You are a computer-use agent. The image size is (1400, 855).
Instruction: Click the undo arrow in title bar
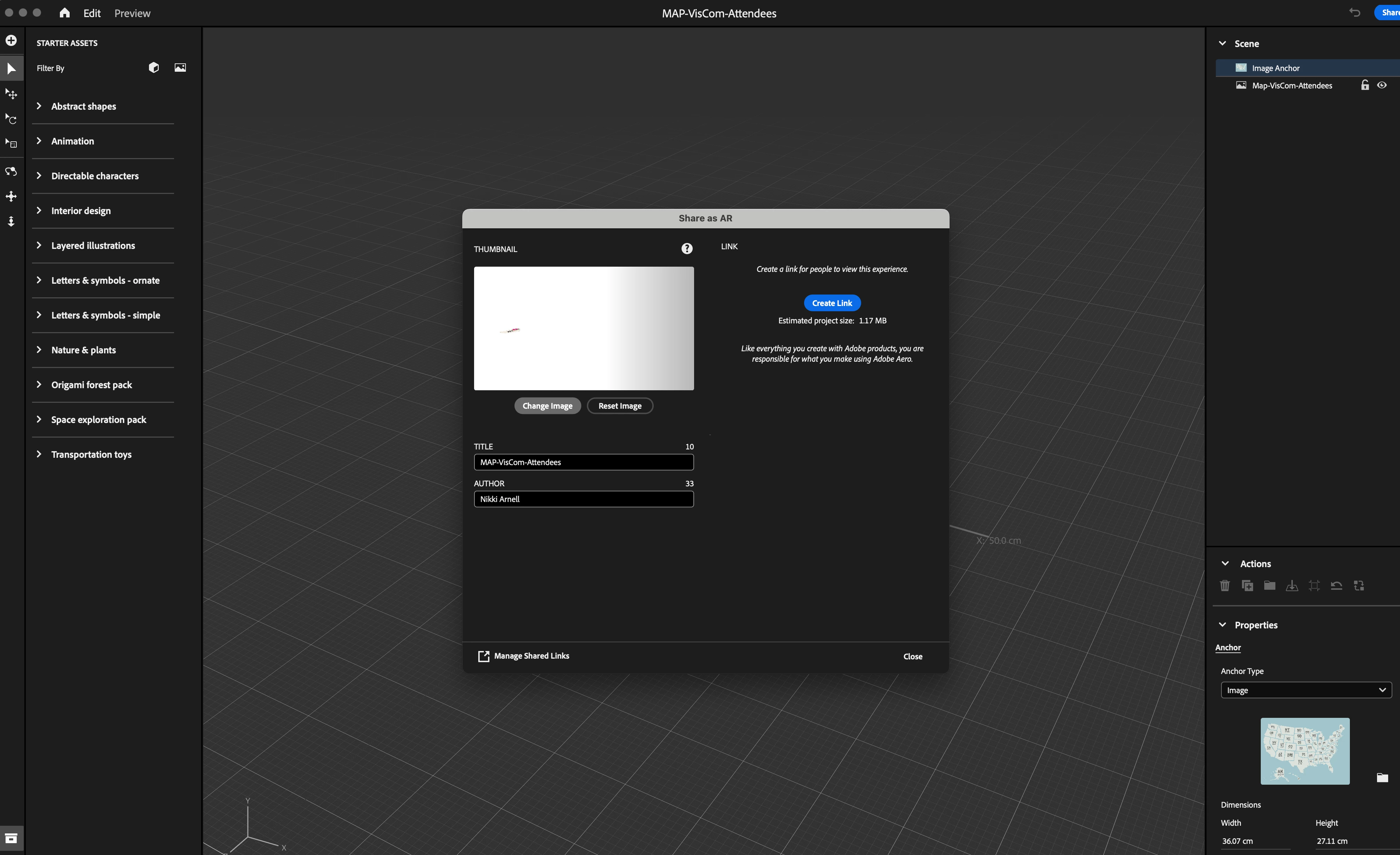1354,13
